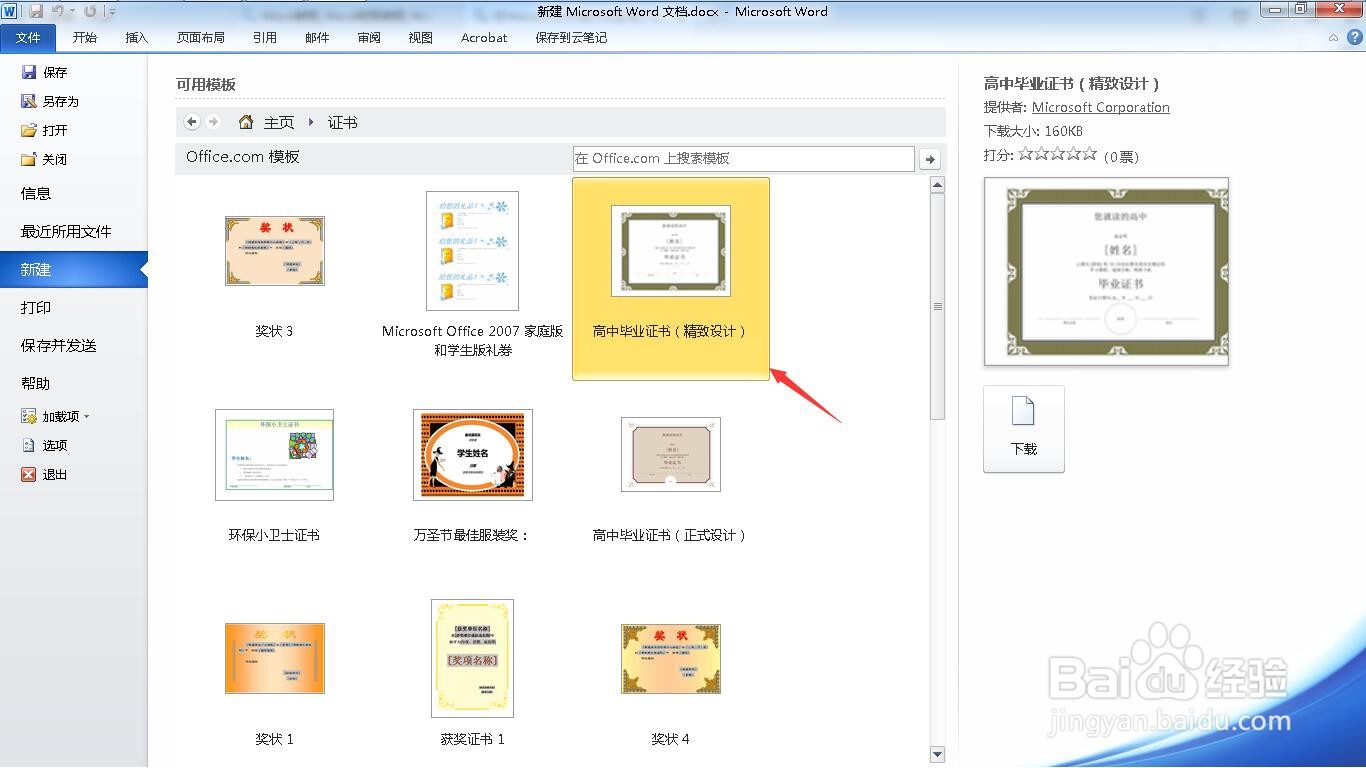The height and width of the screenshot is (768, 1366).
Task: Open the 审阅 tab
Action: click(x=369, y=37)
